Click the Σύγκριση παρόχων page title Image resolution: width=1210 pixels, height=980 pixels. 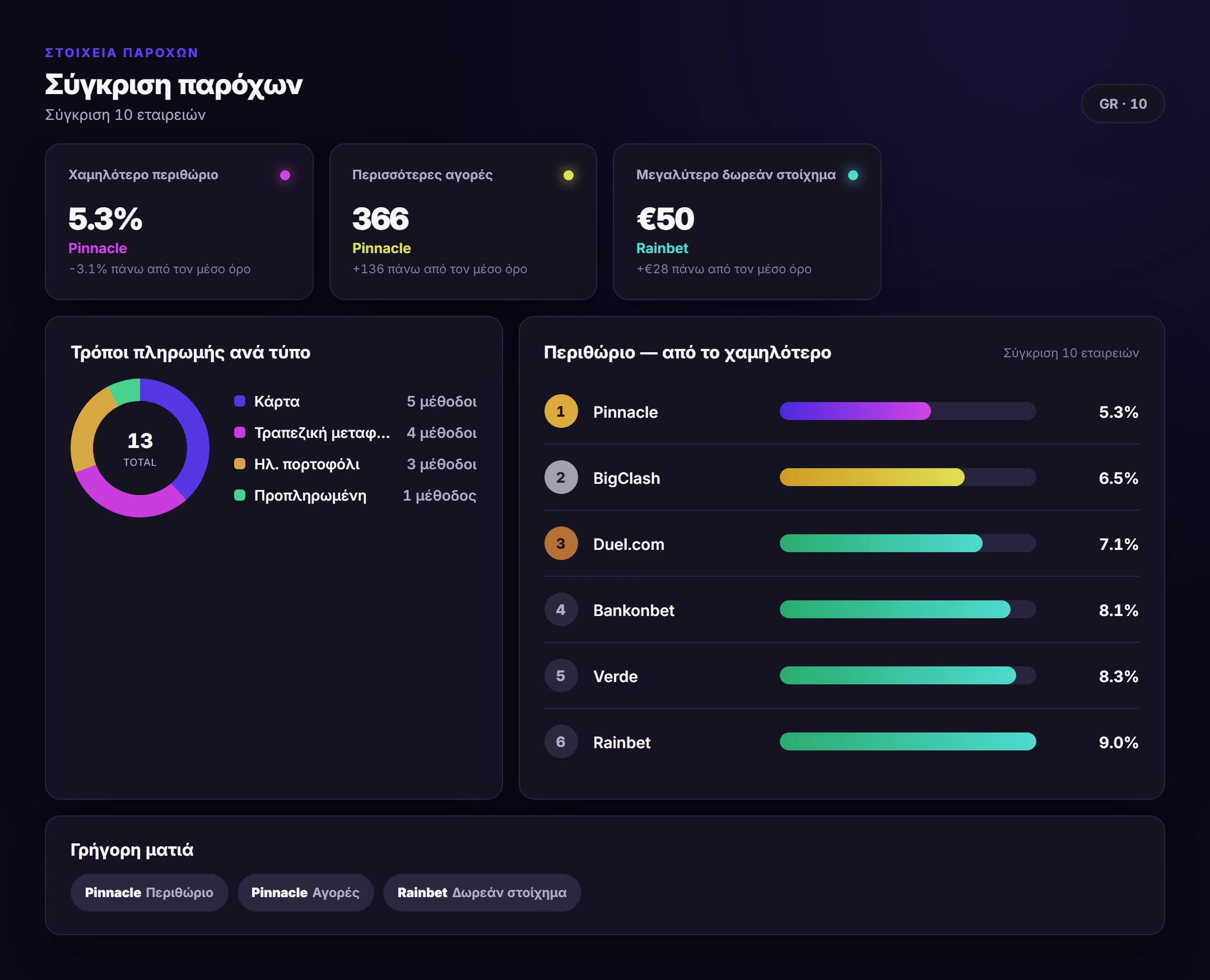174,85
